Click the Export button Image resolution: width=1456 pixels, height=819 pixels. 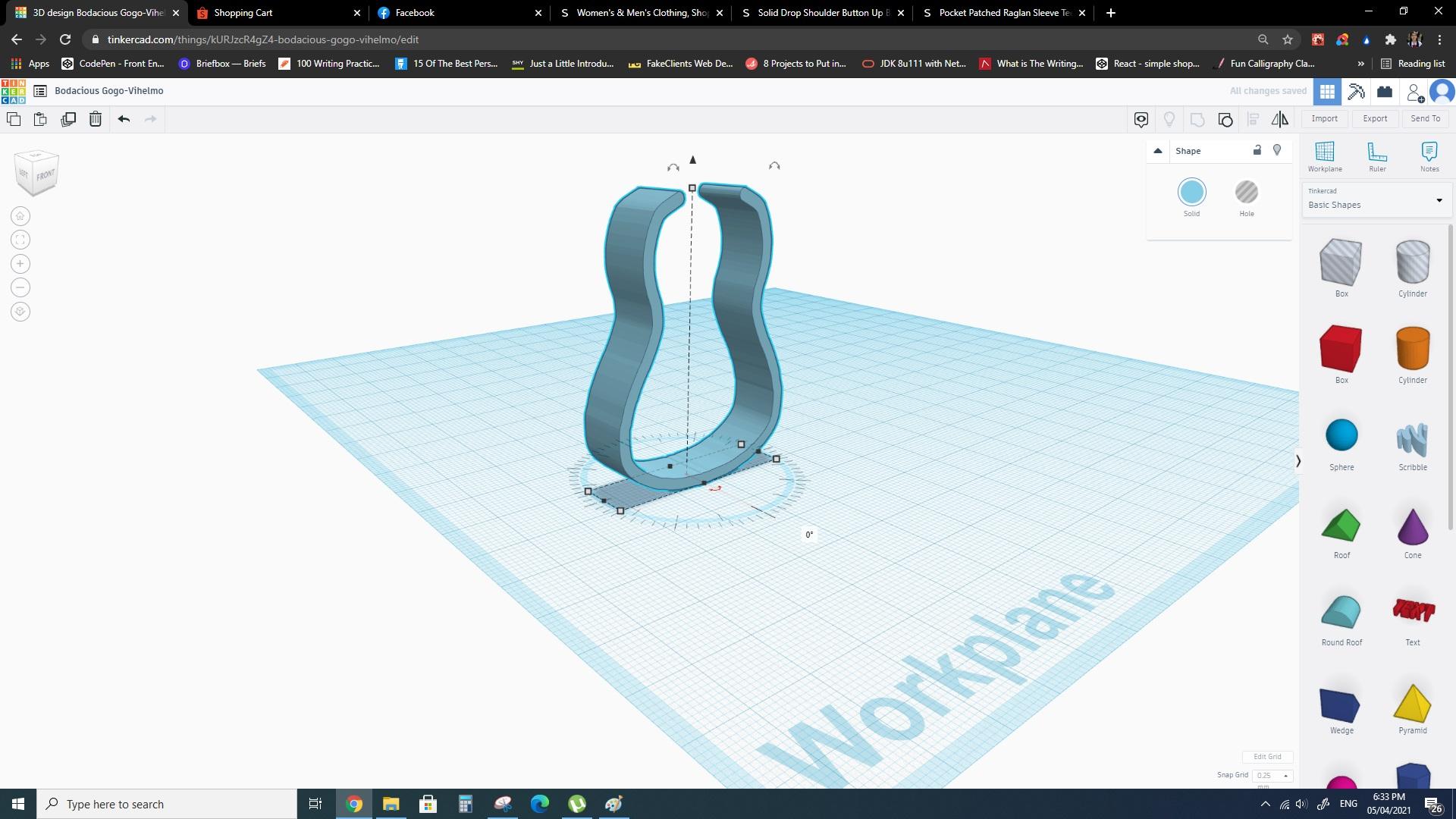(x=1374, y=118)
